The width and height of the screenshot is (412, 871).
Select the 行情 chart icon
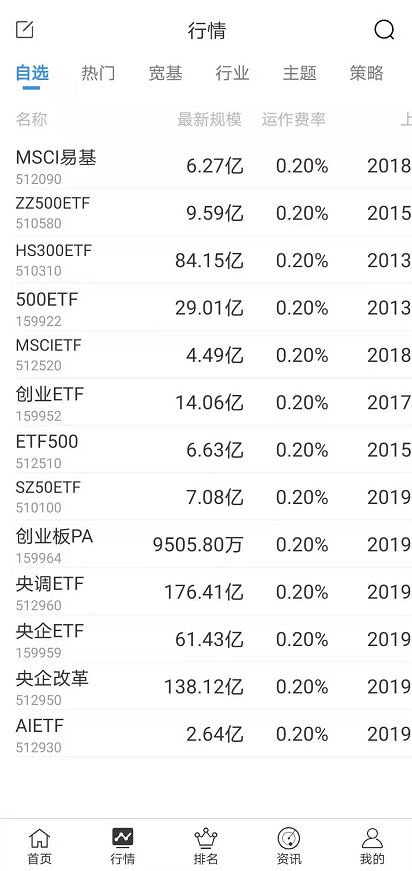point(123,837)
